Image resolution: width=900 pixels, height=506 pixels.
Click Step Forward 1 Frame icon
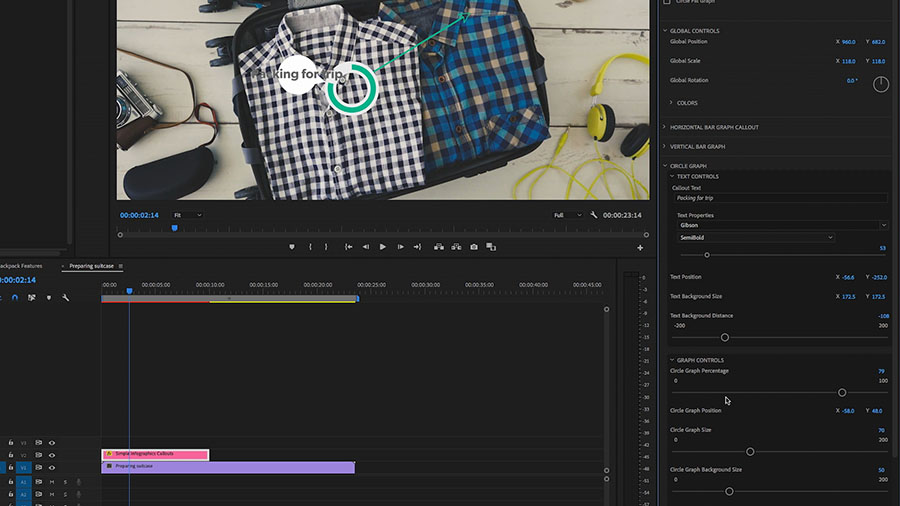point(400,247)
